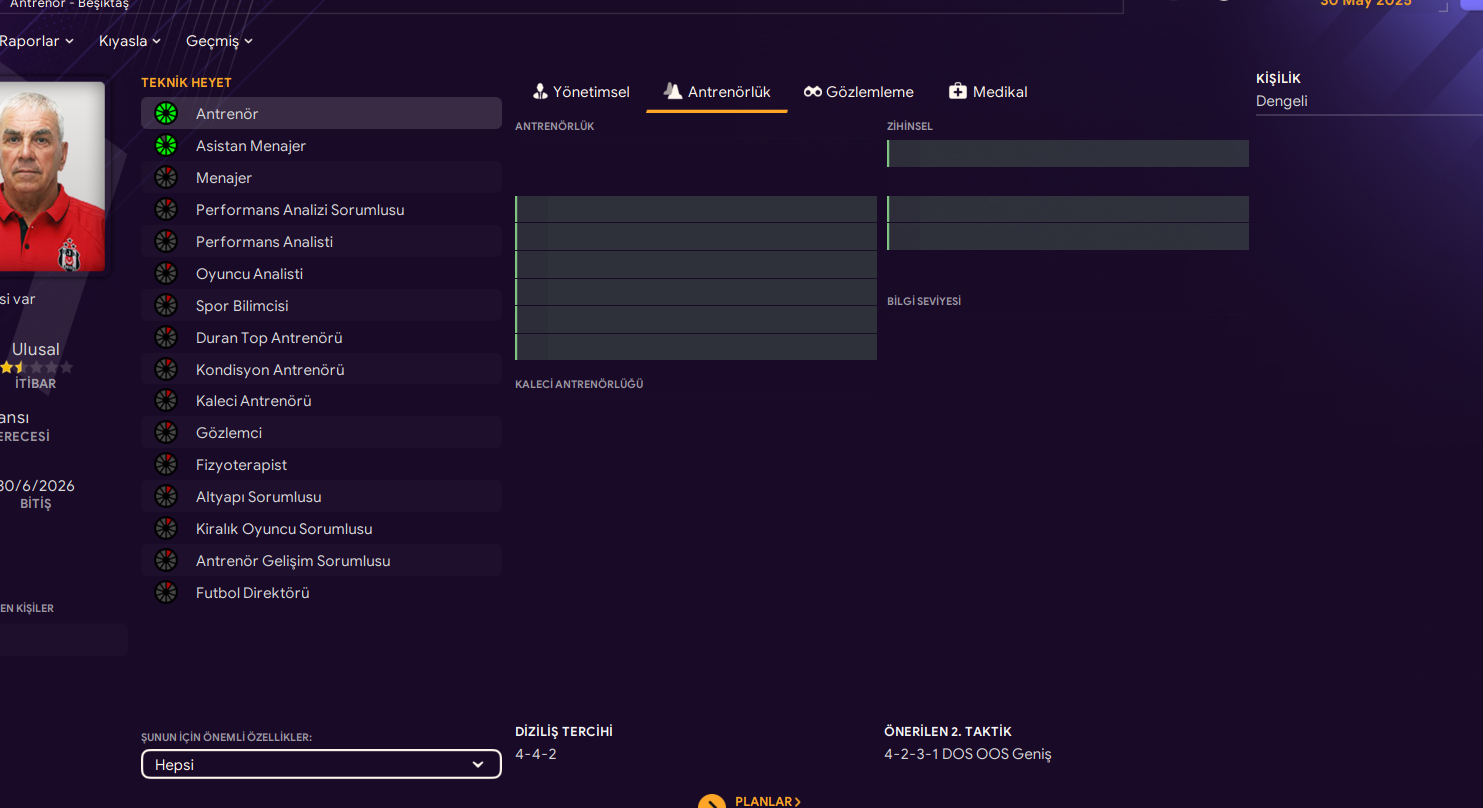The width and height of the screenshot is (1483, 808).
Task: Click the Medikal first-aid kit icon
Action: [957, 92]
